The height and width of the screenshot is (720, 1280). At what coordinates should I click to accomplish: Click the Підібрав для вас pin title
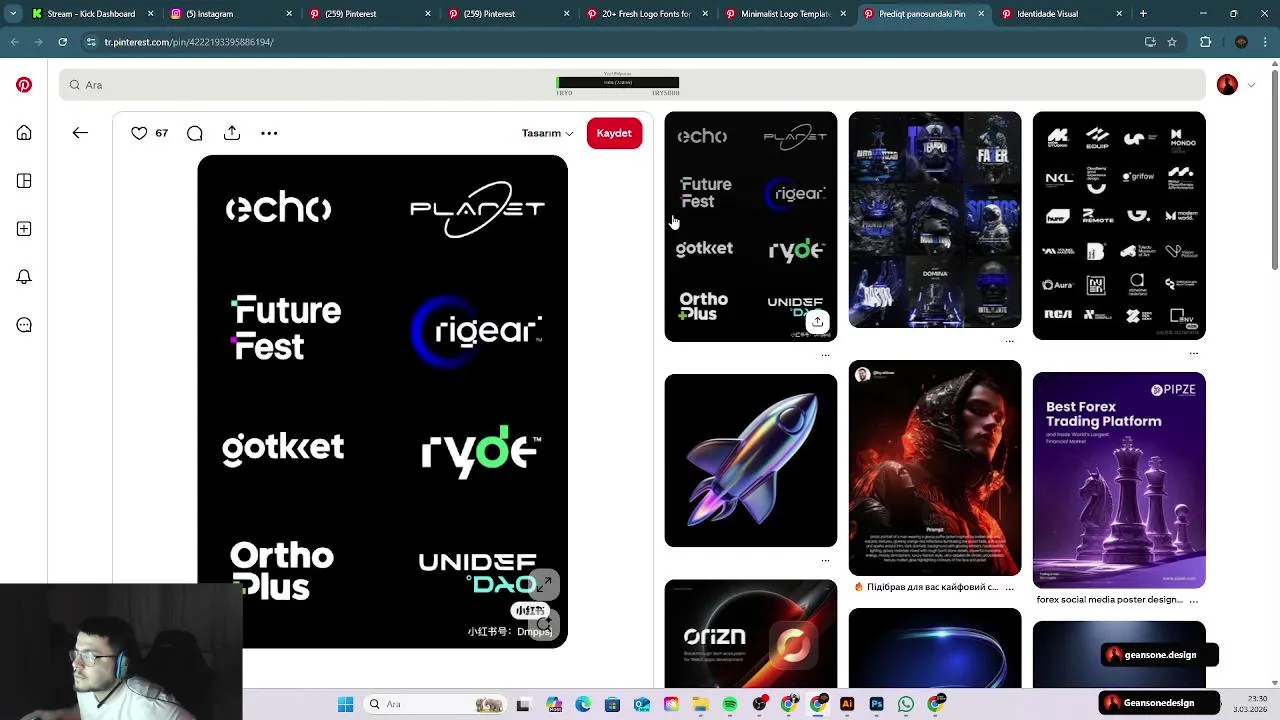(x=925, y=587)
